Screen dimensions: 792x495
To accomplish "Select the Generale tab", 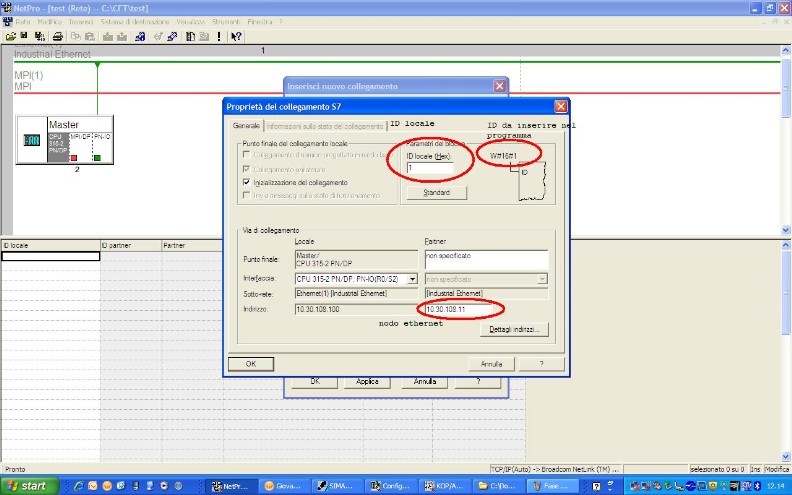I will point(246,125).
